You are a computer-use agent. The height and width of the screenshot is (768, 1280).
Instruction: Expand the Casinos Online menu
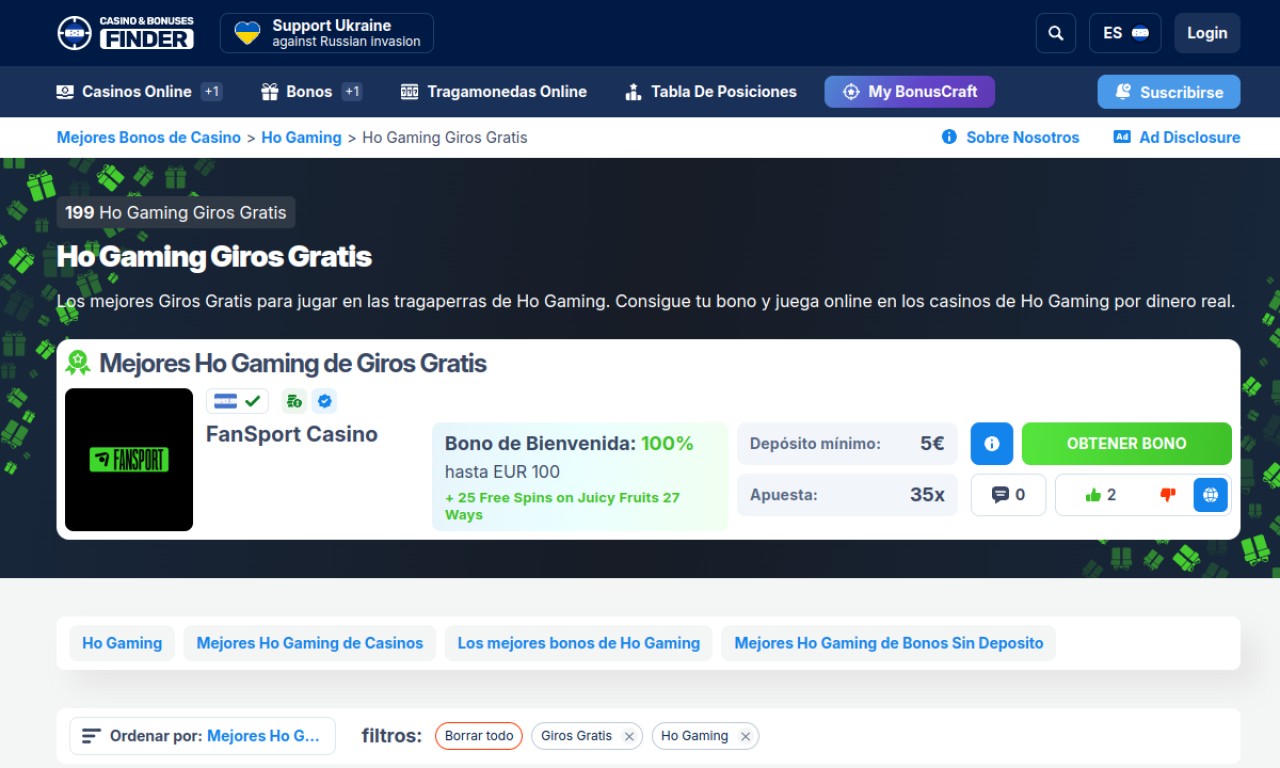[137, 92]
